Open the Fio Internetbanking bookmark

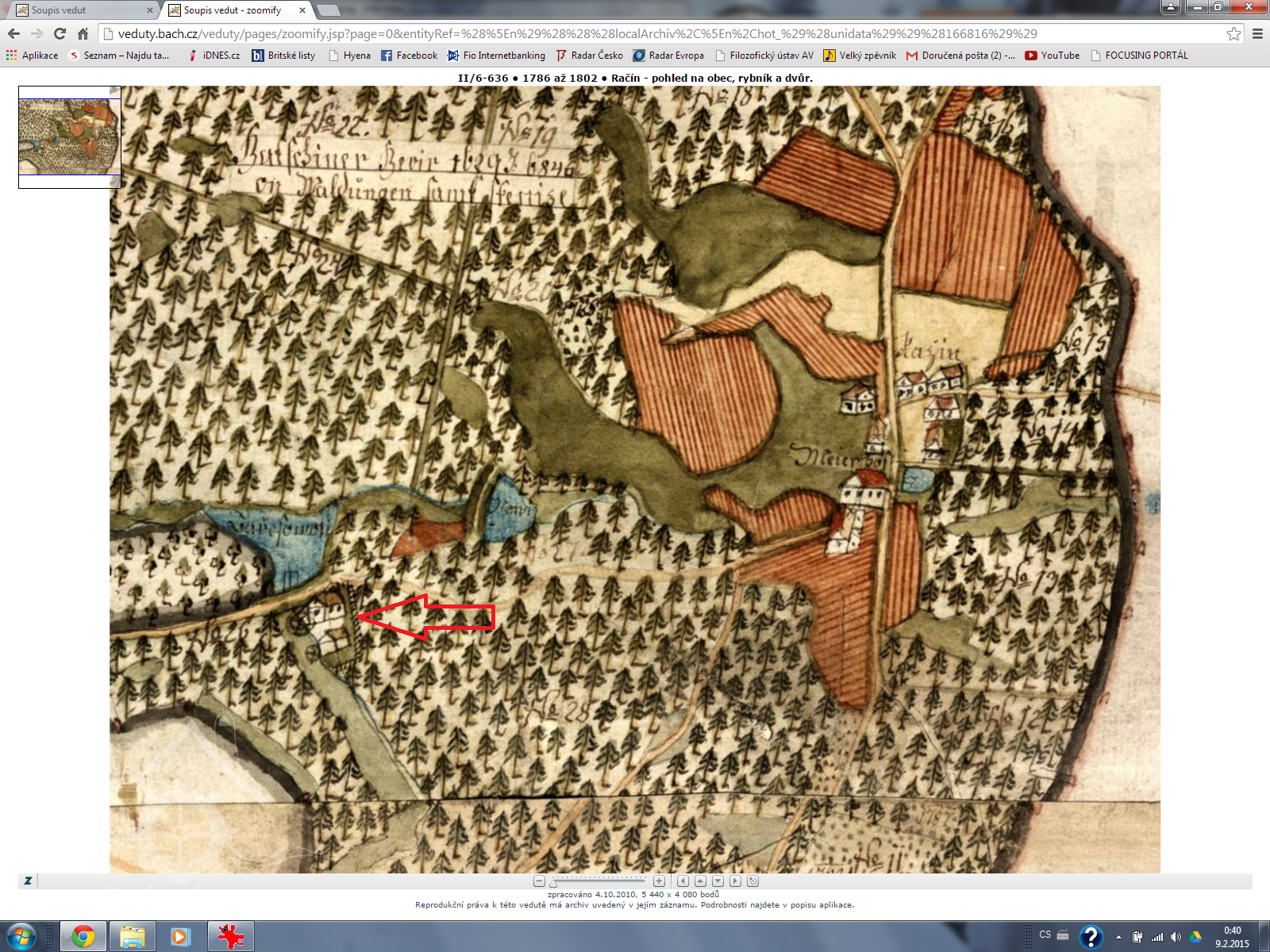tap(496, 56)
